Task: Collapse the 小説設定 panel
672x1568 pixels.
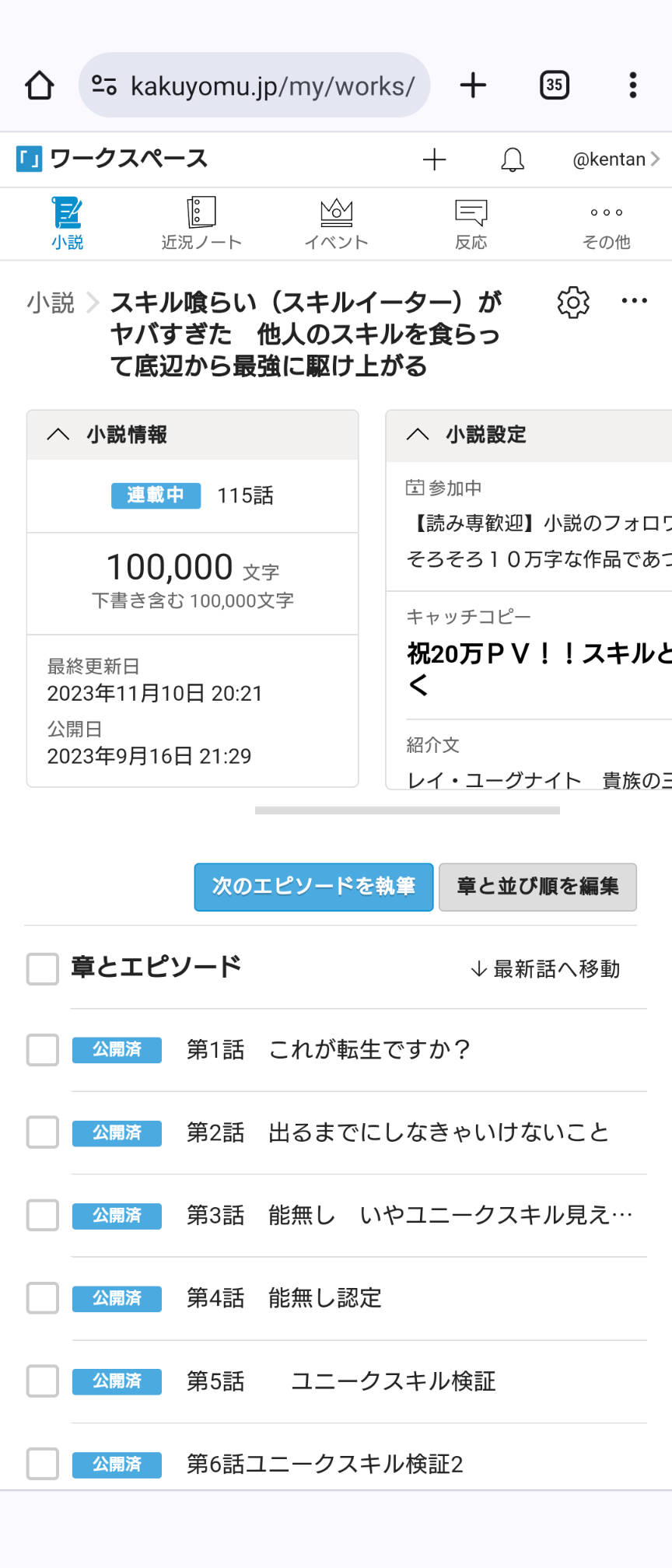Action: (418, 435)
